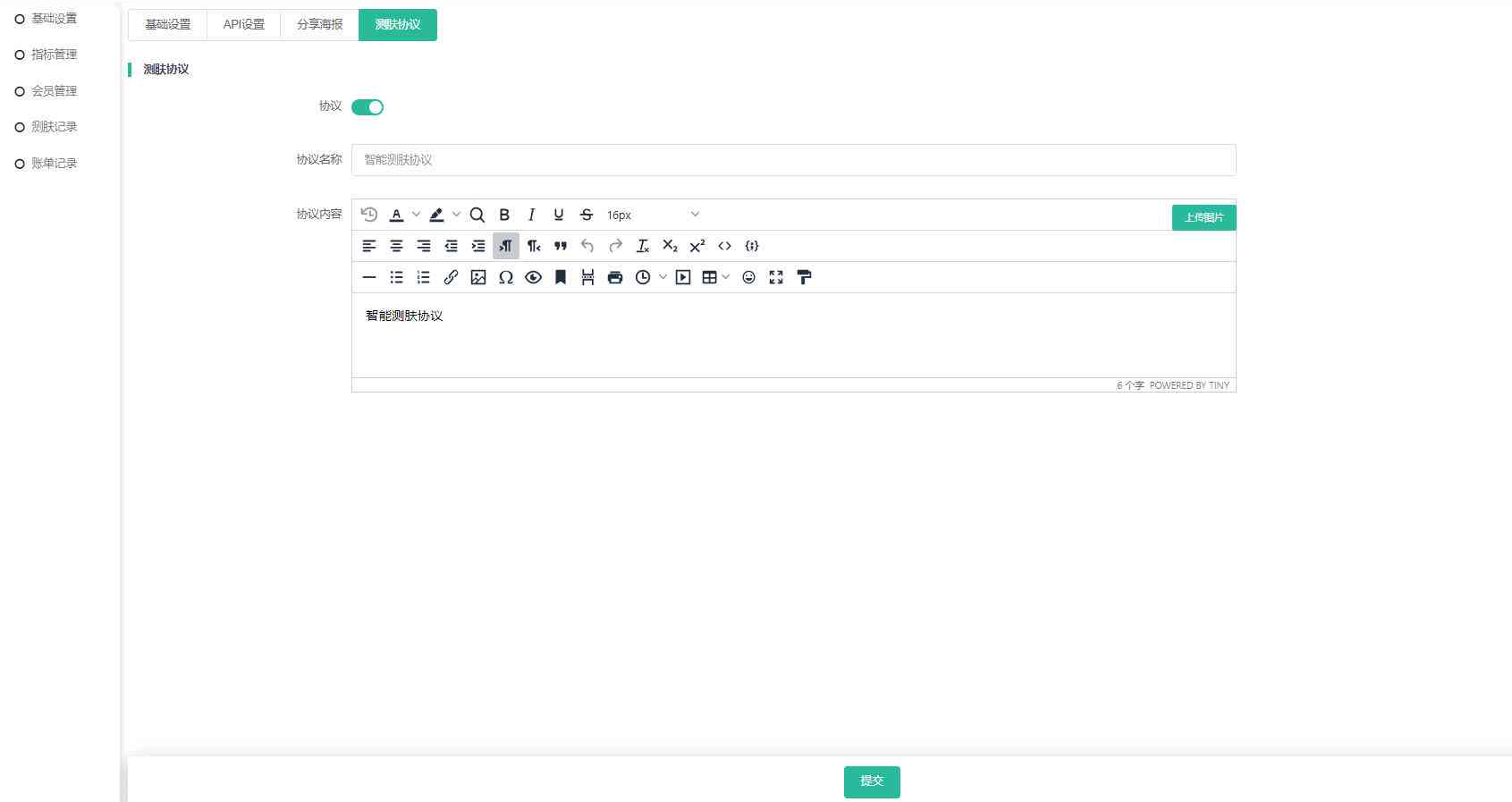Undo the last edit
Image resolution: width=1512 pixels, height=802 pixels.
tap(587, 246)
